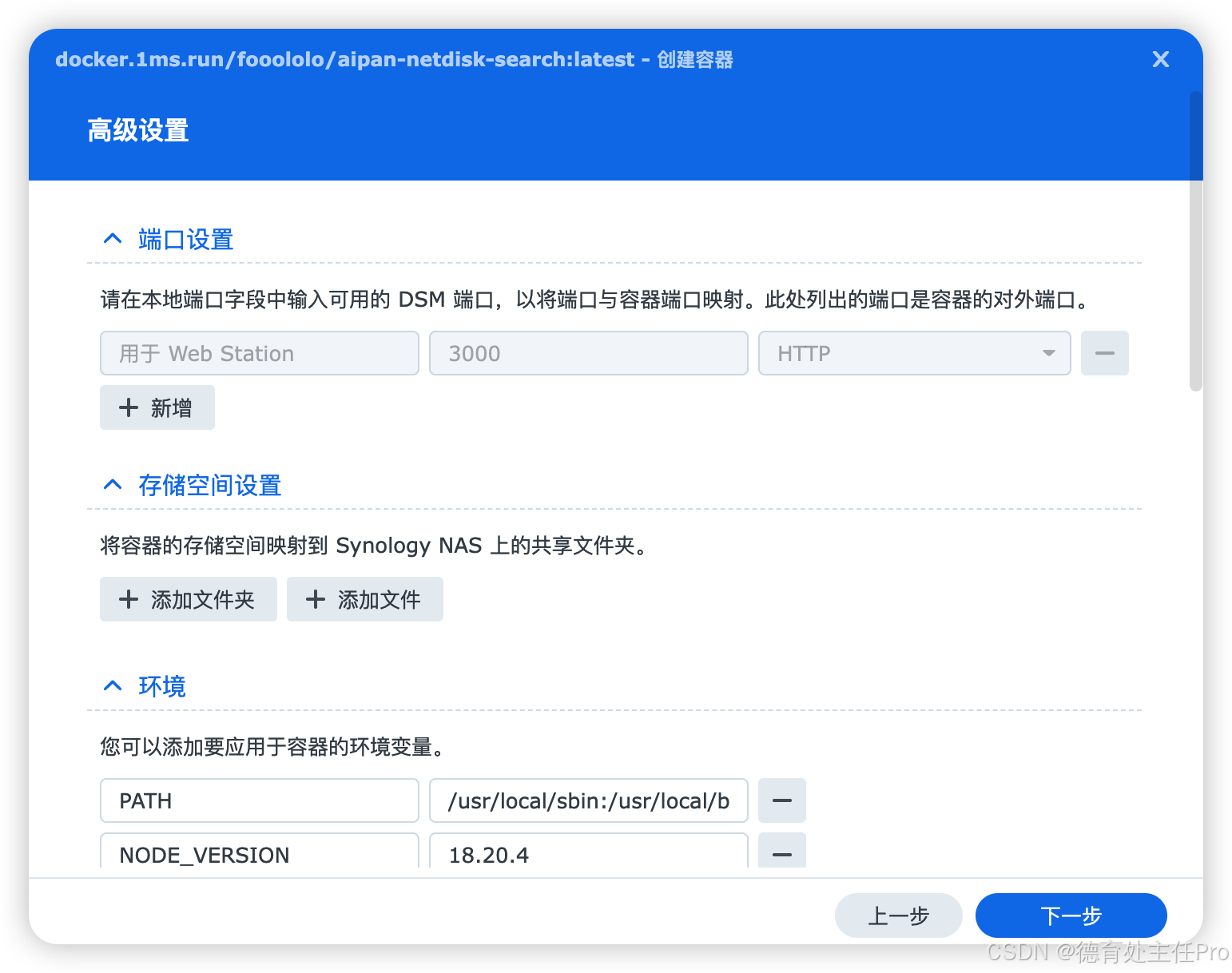Click 添加文件 to add a file

365,599
